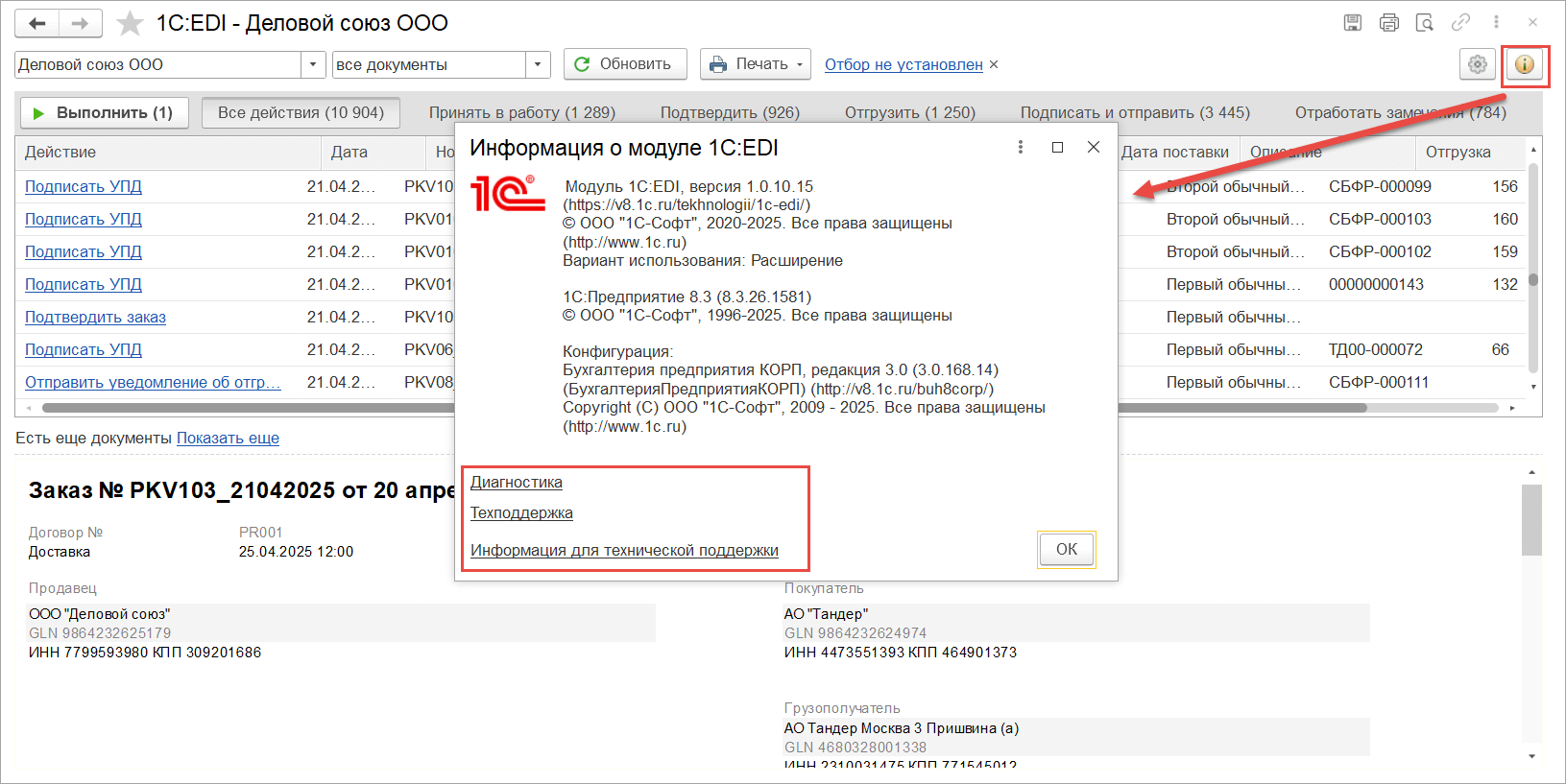The image size is (1566, 784).
Task: Open Информация для технической поддержки link
Action: (624, 550)
